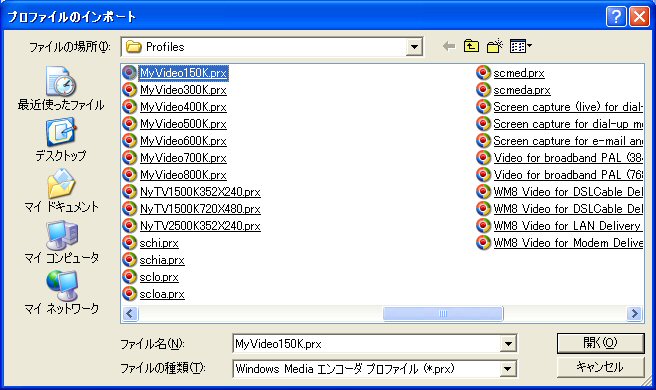Select file scloa.prx
The image size is (656, 390).
pos(162,294)
